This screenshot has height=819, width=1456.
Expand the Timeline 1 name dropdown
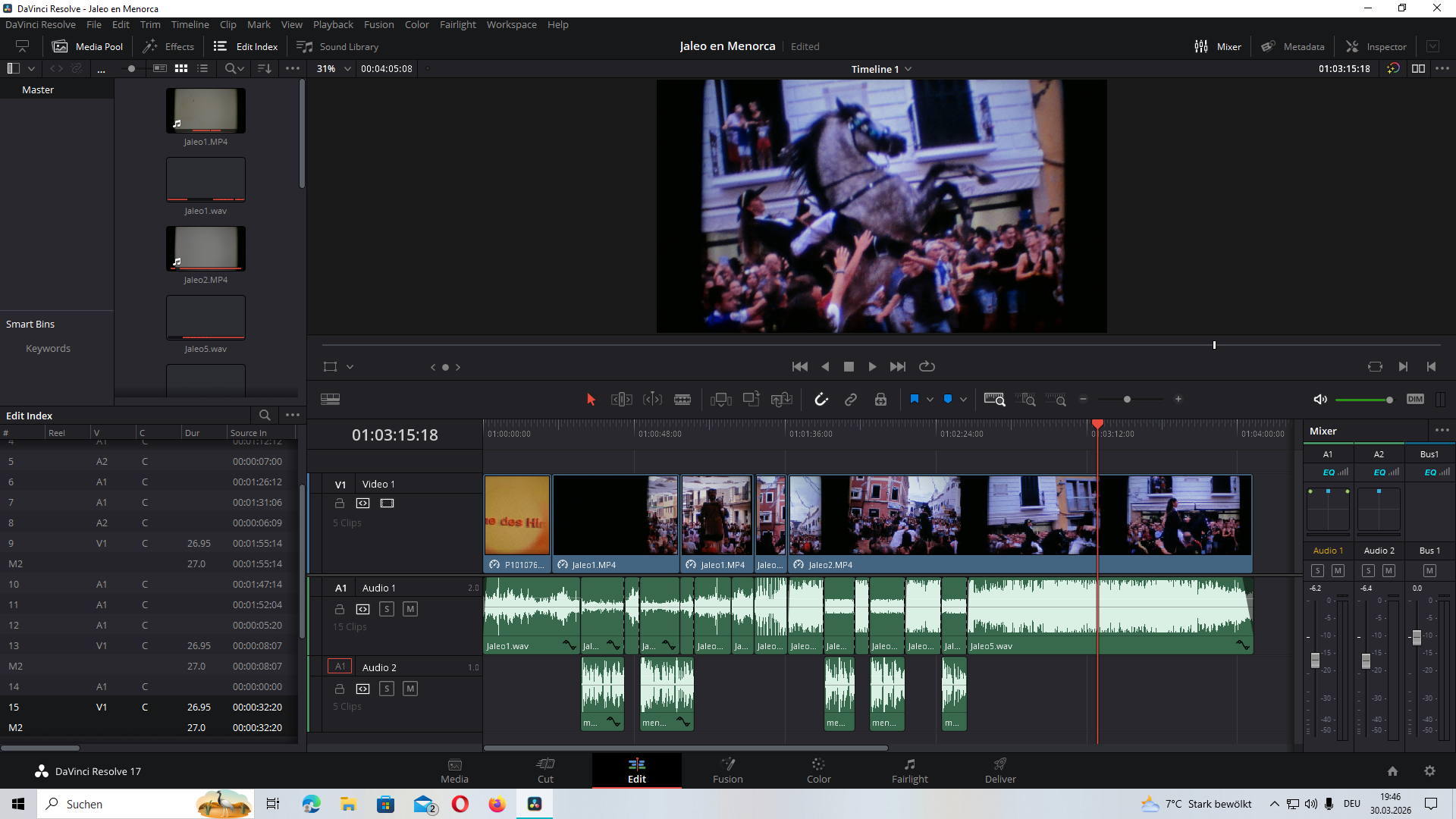(x=908, y=69)
